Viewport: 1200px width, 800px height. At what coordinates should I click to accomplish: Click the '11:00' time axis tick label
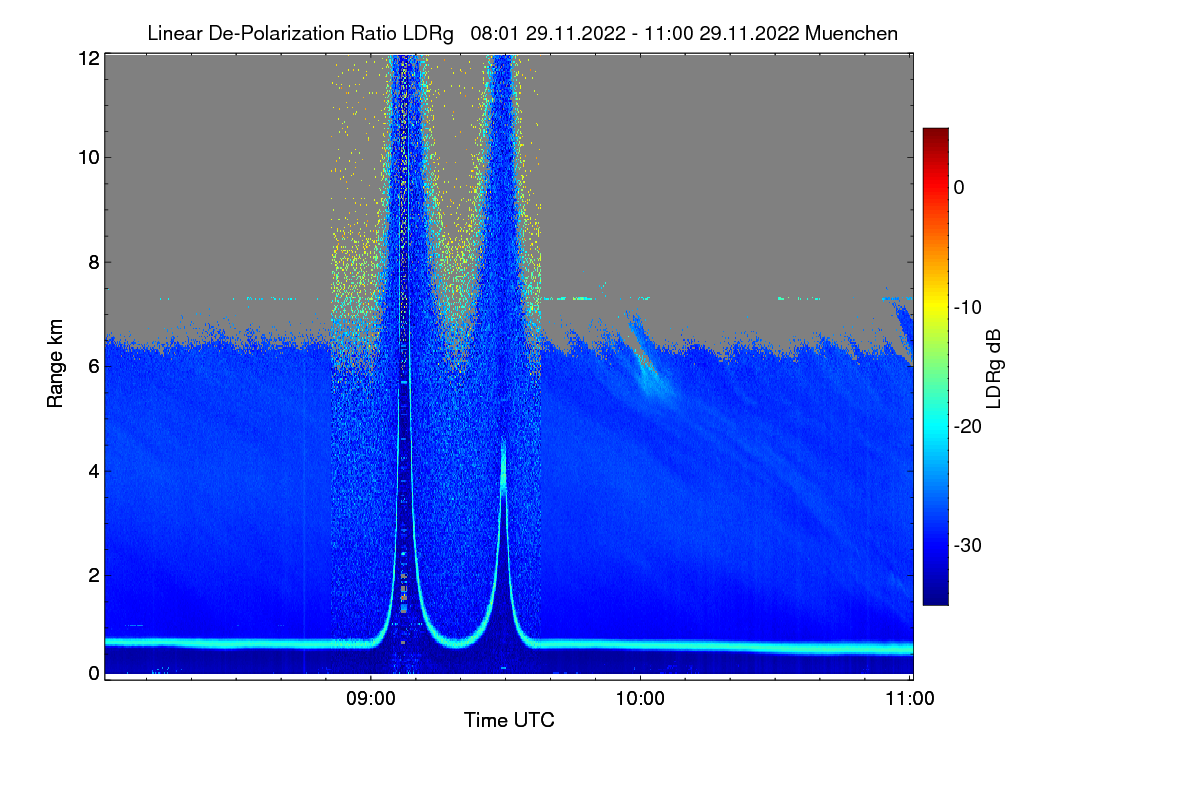[910, 700]
